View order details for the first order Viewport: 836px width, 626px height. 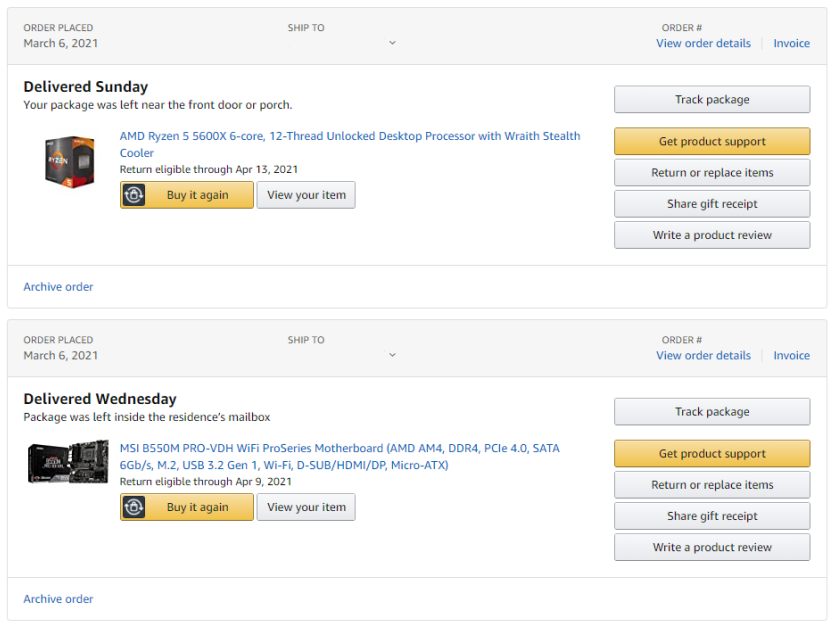tap(703, 43)
